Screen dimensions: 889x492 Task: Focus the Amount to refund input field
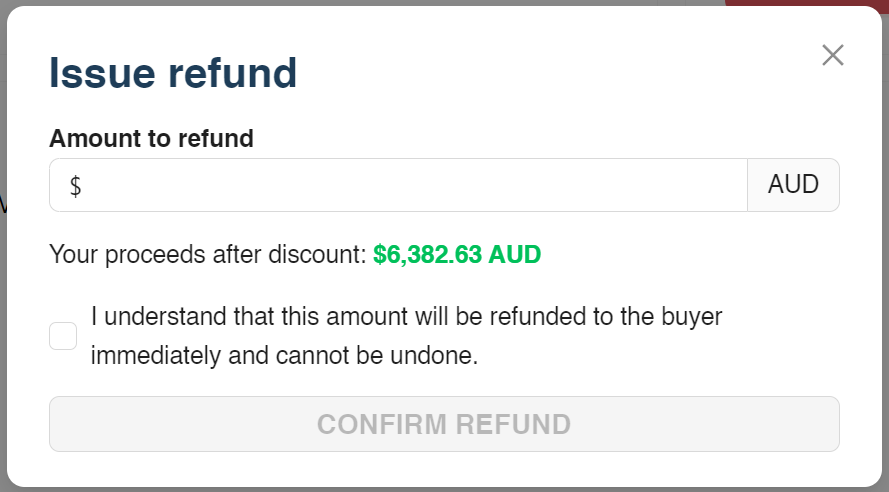point(399,185)
